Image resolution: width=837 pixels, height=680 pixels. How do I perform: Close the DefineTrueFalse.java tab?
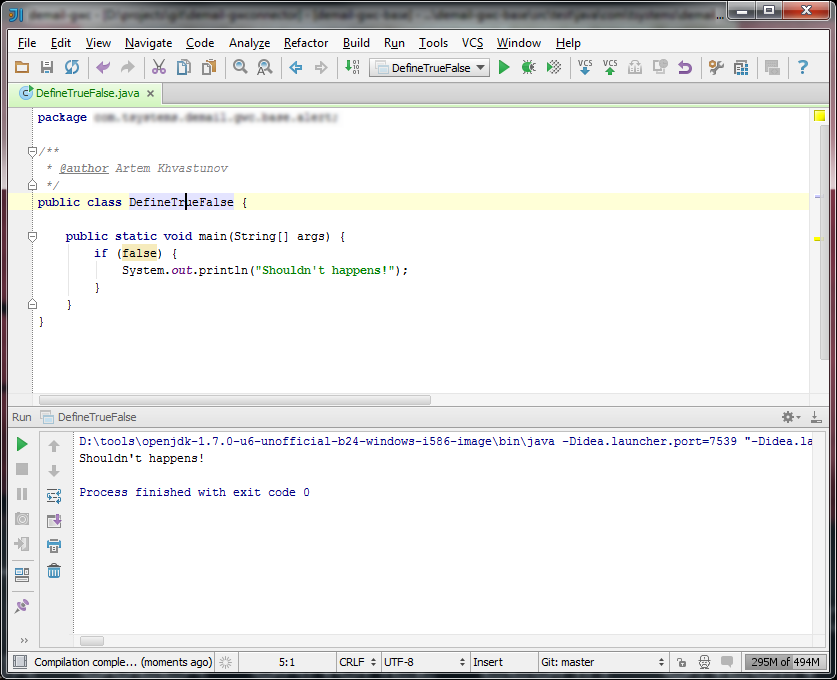(151, 93)
